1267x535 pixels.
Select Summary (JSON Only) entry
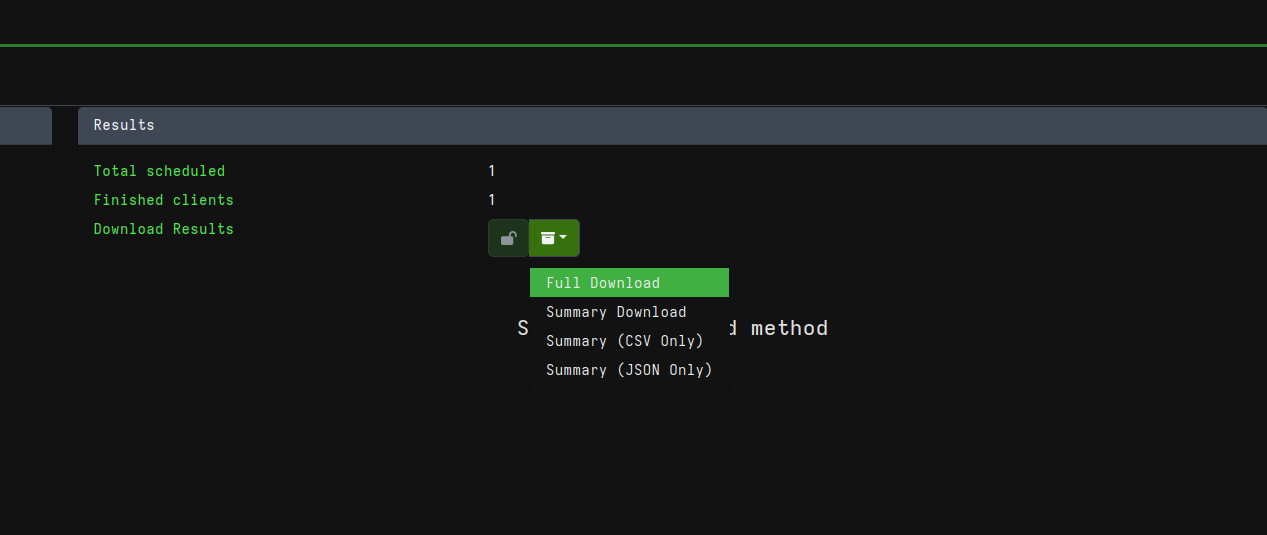point(629,370)
